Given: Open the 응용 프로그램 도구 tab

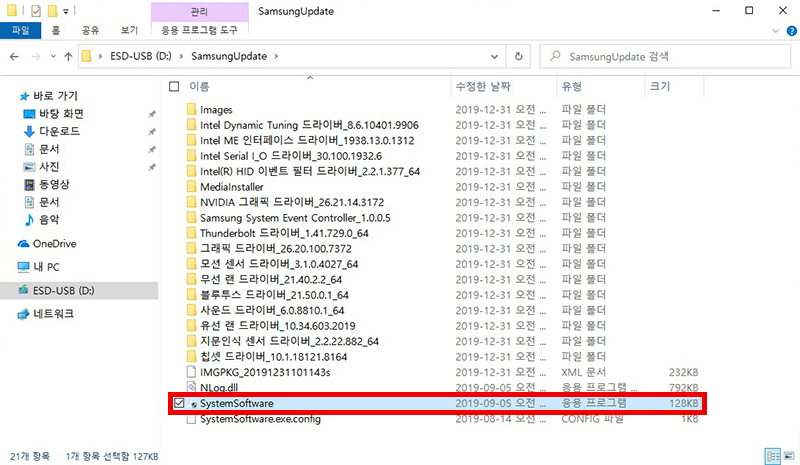Looking at the screenshot, I should tap(199, 31).
